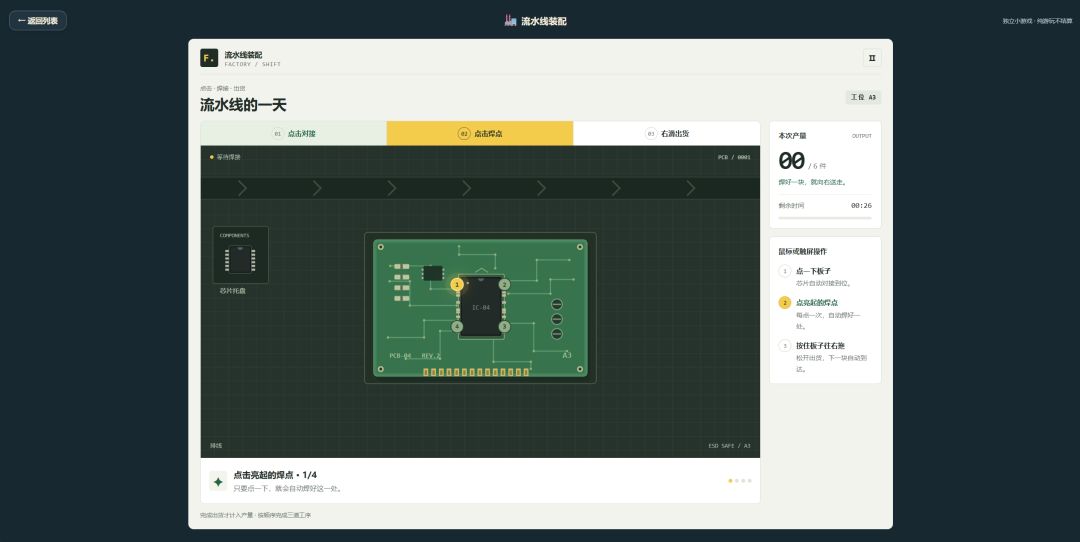
Task: Click the 流水线的一天 page heading
Action: coord(243,105)
